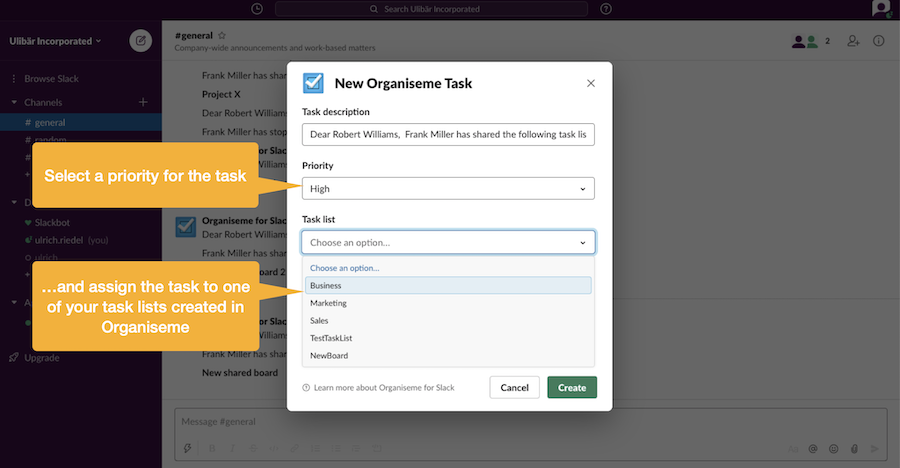Image resolution: width=900 pixels, height=468 pixels.
Task: Open the Priority dropdown
Action: [448, 188]
